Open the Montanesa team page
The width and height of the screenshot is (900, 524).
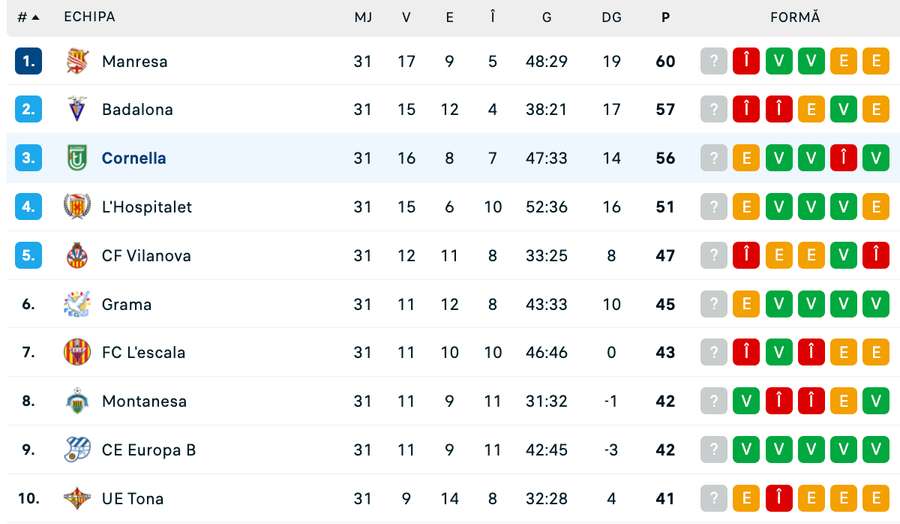[x=144, y=401]
